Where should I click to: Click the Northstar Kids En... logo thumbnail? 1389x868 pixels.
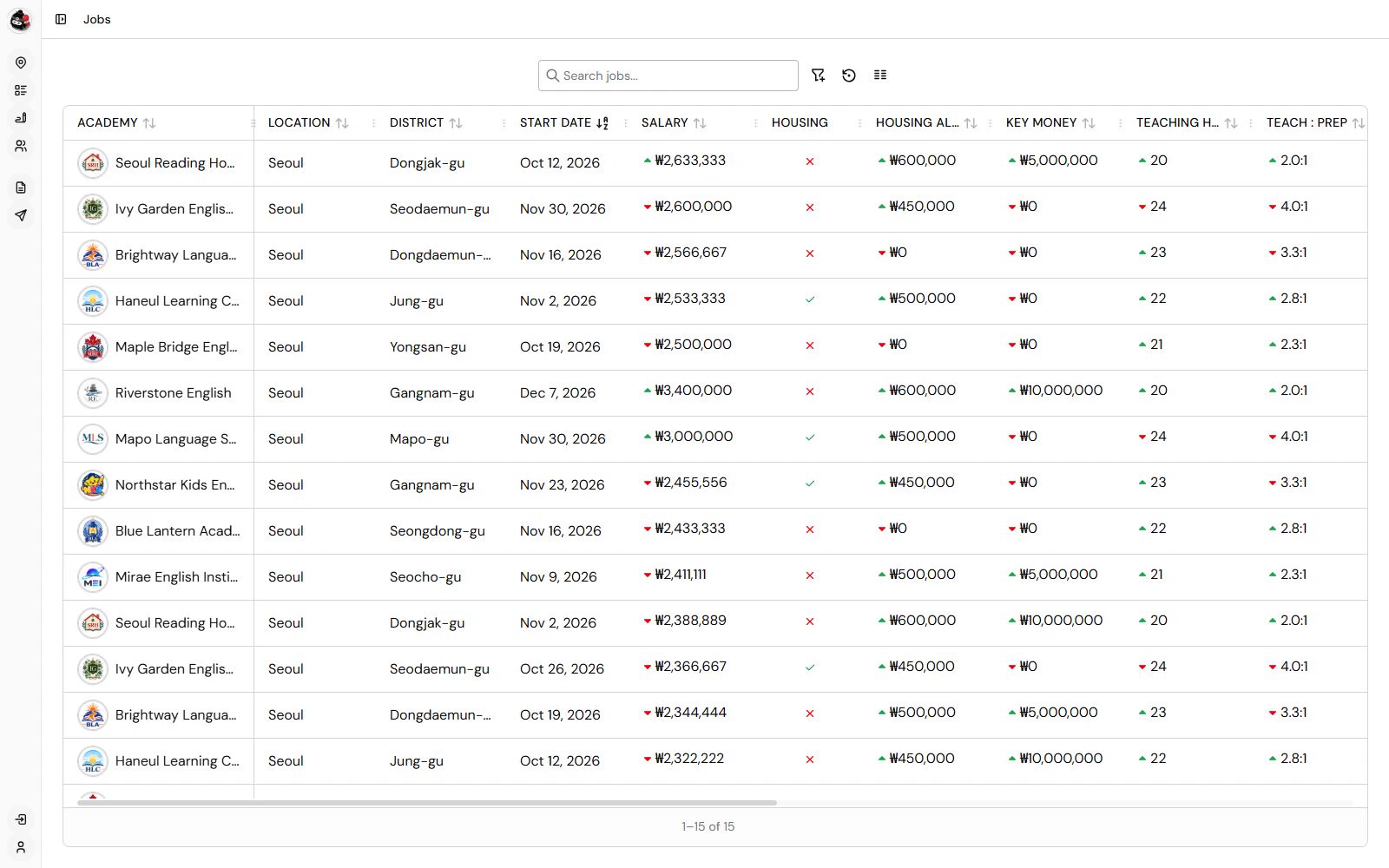[93, 485]
